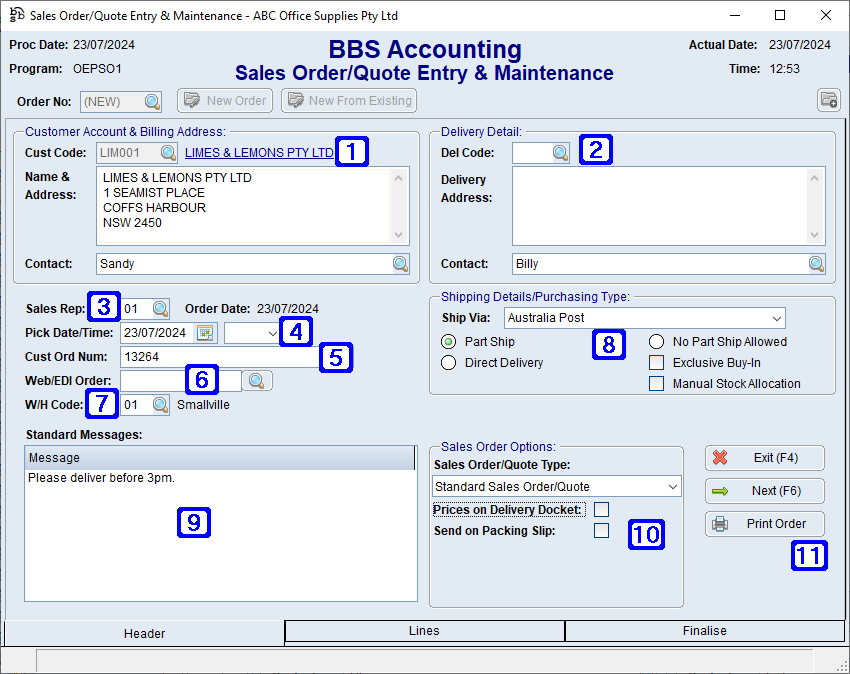Screen dimensions: 850x674
Task: Click the billing address scroll down arrow
Action: (x=398, y=235)
